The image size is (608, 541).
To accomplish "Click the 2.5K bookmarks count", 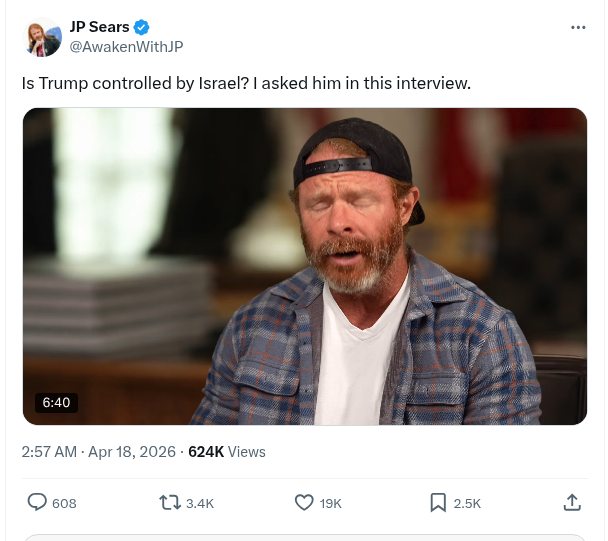I will tap(467, 503).
